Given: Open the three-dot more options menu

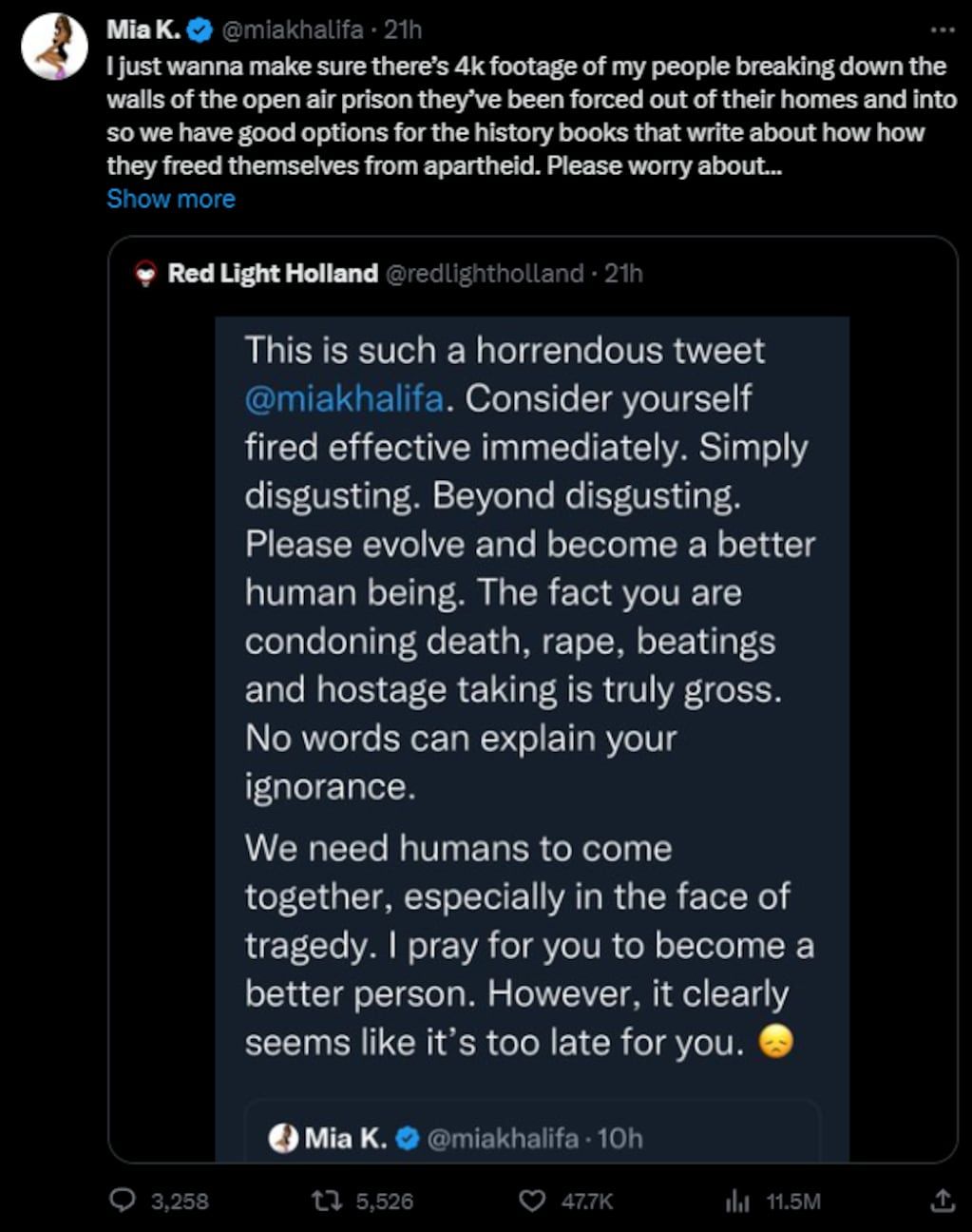Looking at the screenshot, I should [x=942, y=30].
